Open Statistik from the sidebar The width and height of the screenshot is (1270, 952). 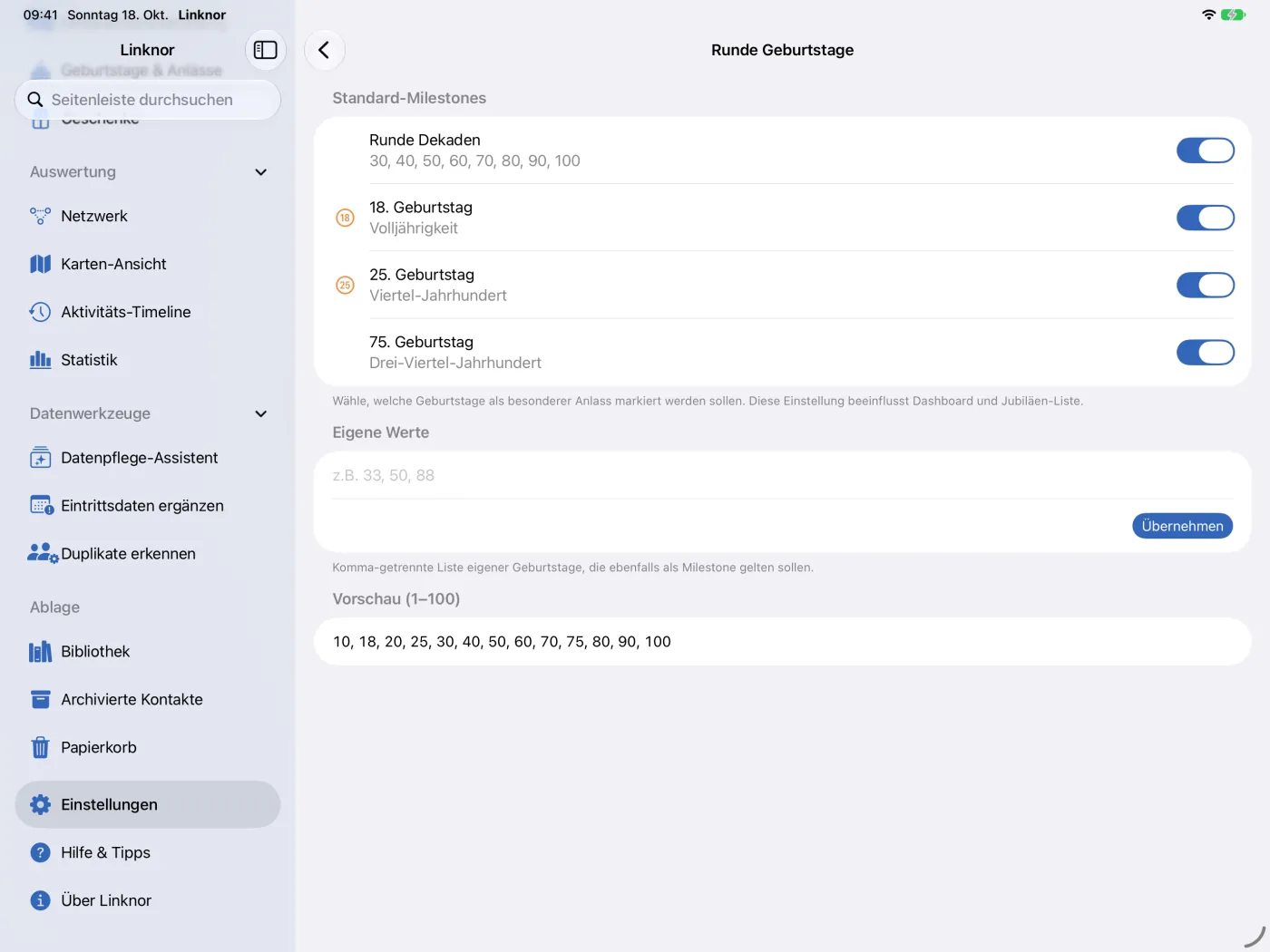pyautogui.click(x=148, y=360)
